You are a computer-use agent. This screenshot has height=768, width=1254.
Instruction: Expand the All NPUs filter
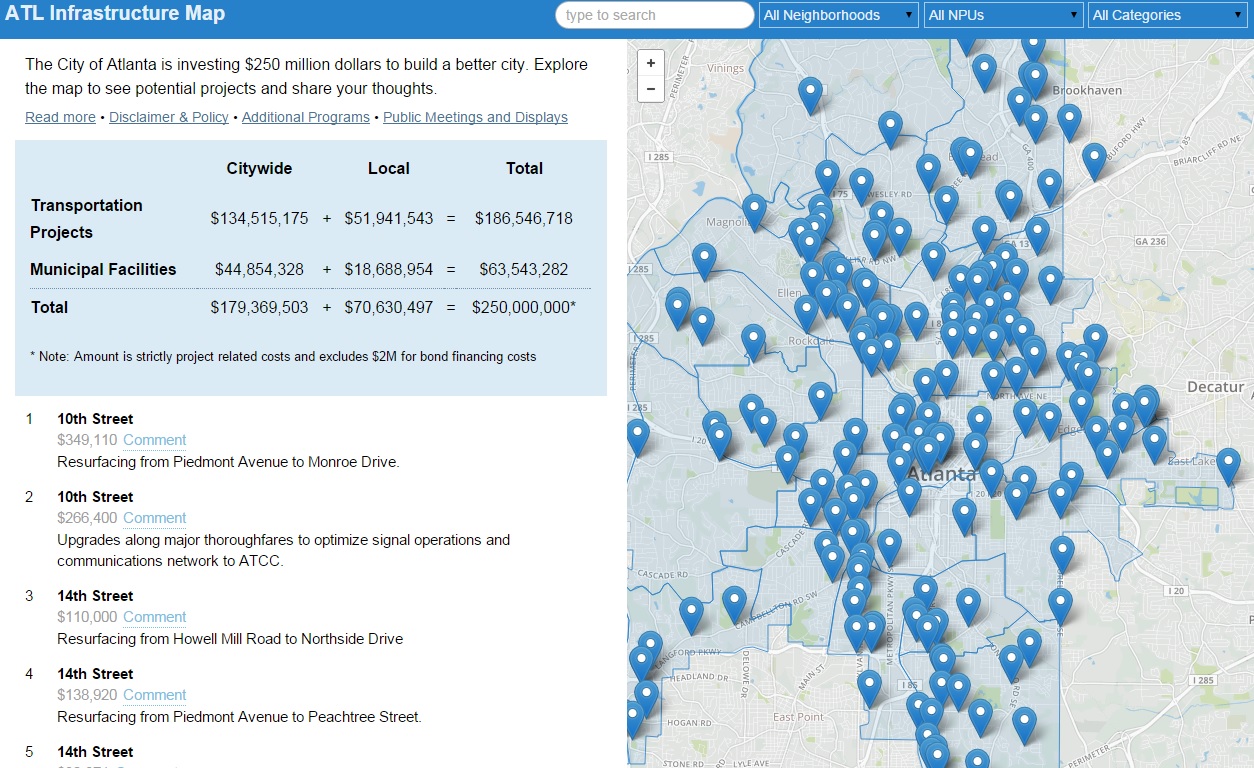(x=1003, y=15)
